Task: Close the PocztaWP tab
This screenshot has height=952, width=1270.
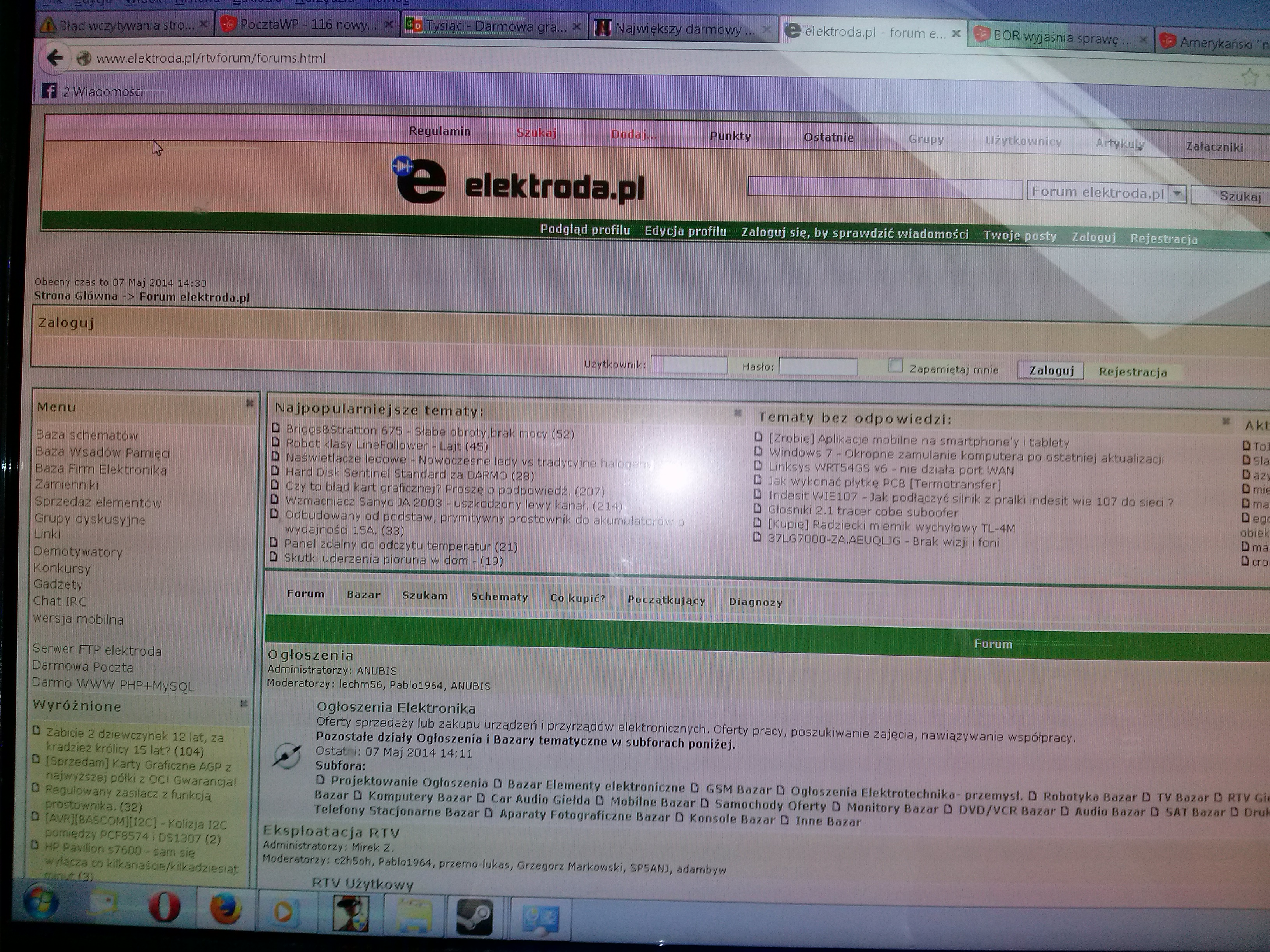Action: pos(389,24)
